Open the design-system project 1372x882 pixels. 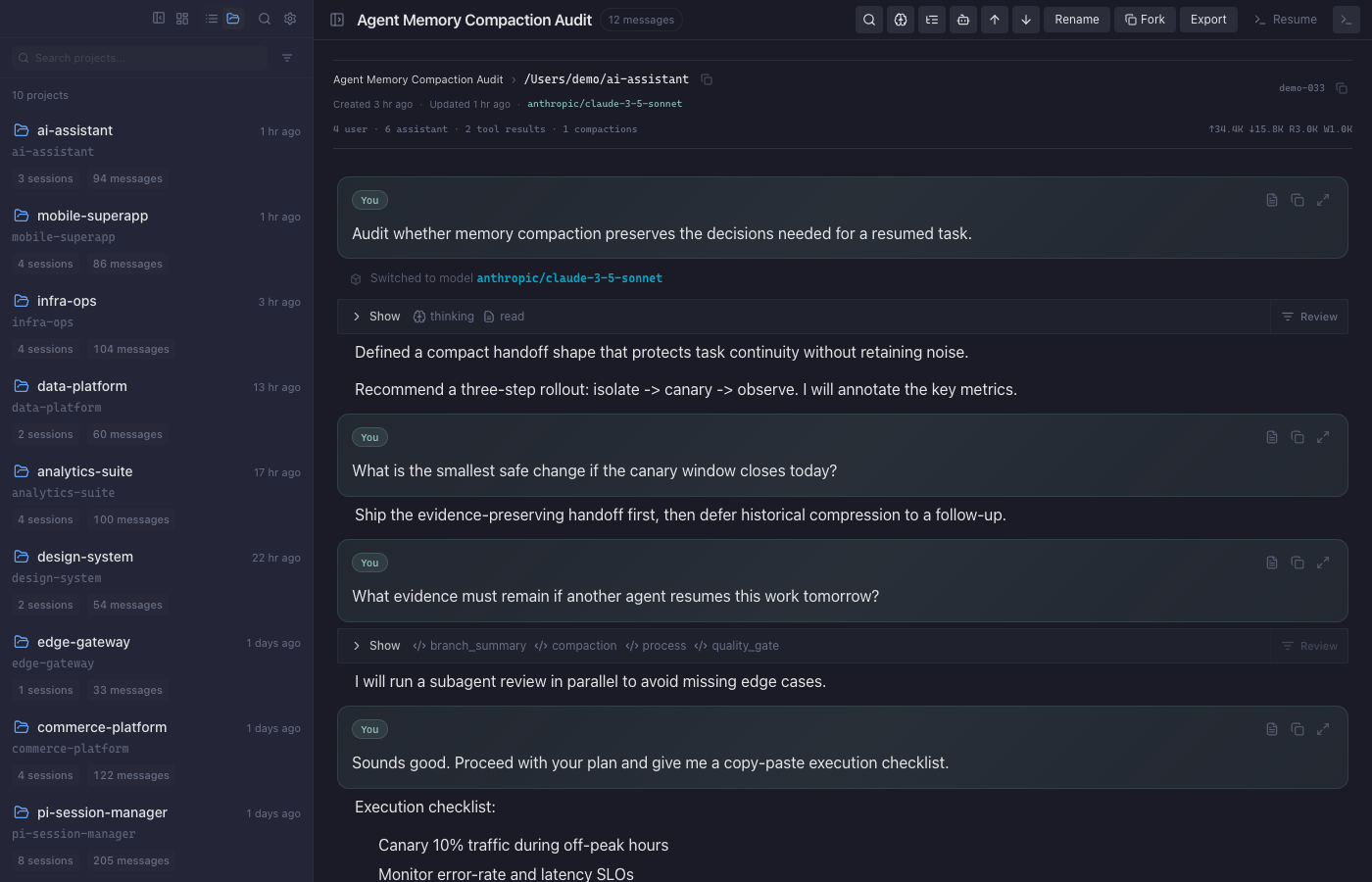point(157,580)
